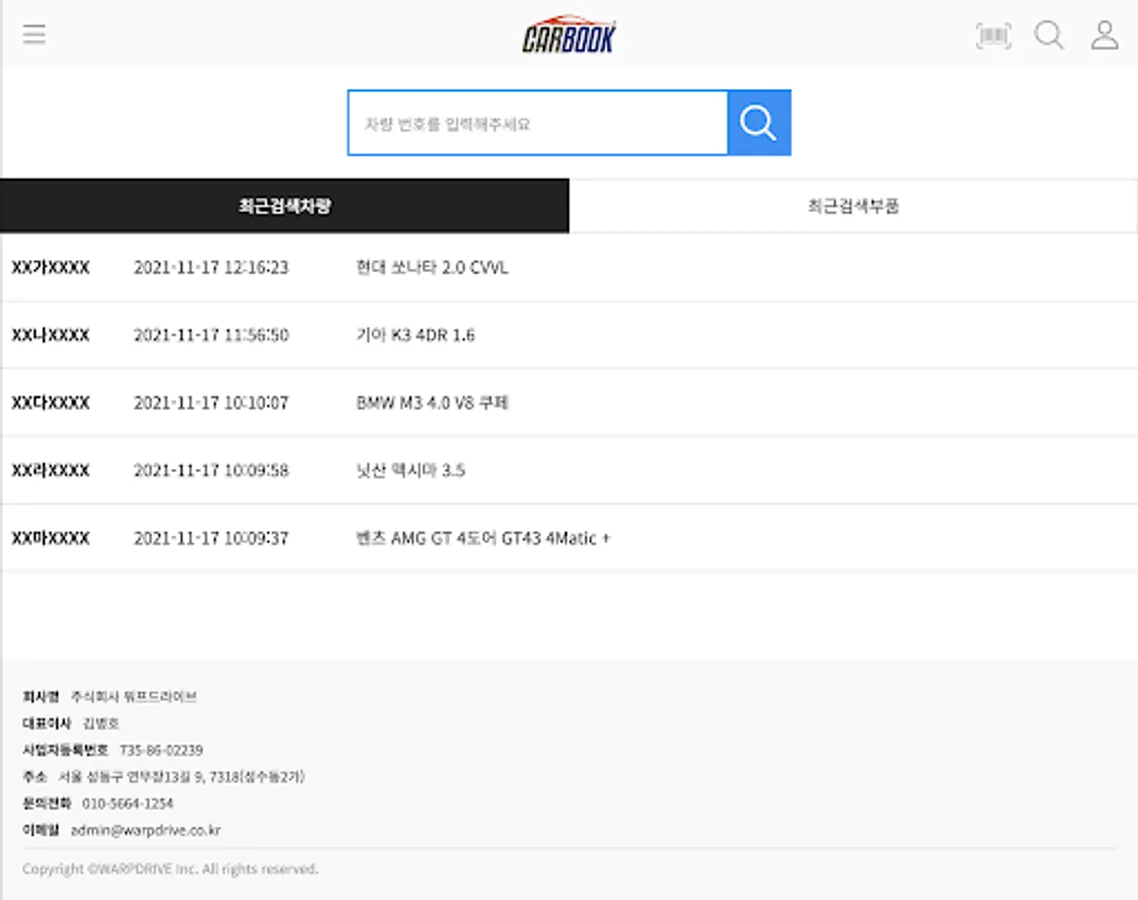
Task: Click 기아 K3 4DR 1.6 entry
Action: click(415, 335)
